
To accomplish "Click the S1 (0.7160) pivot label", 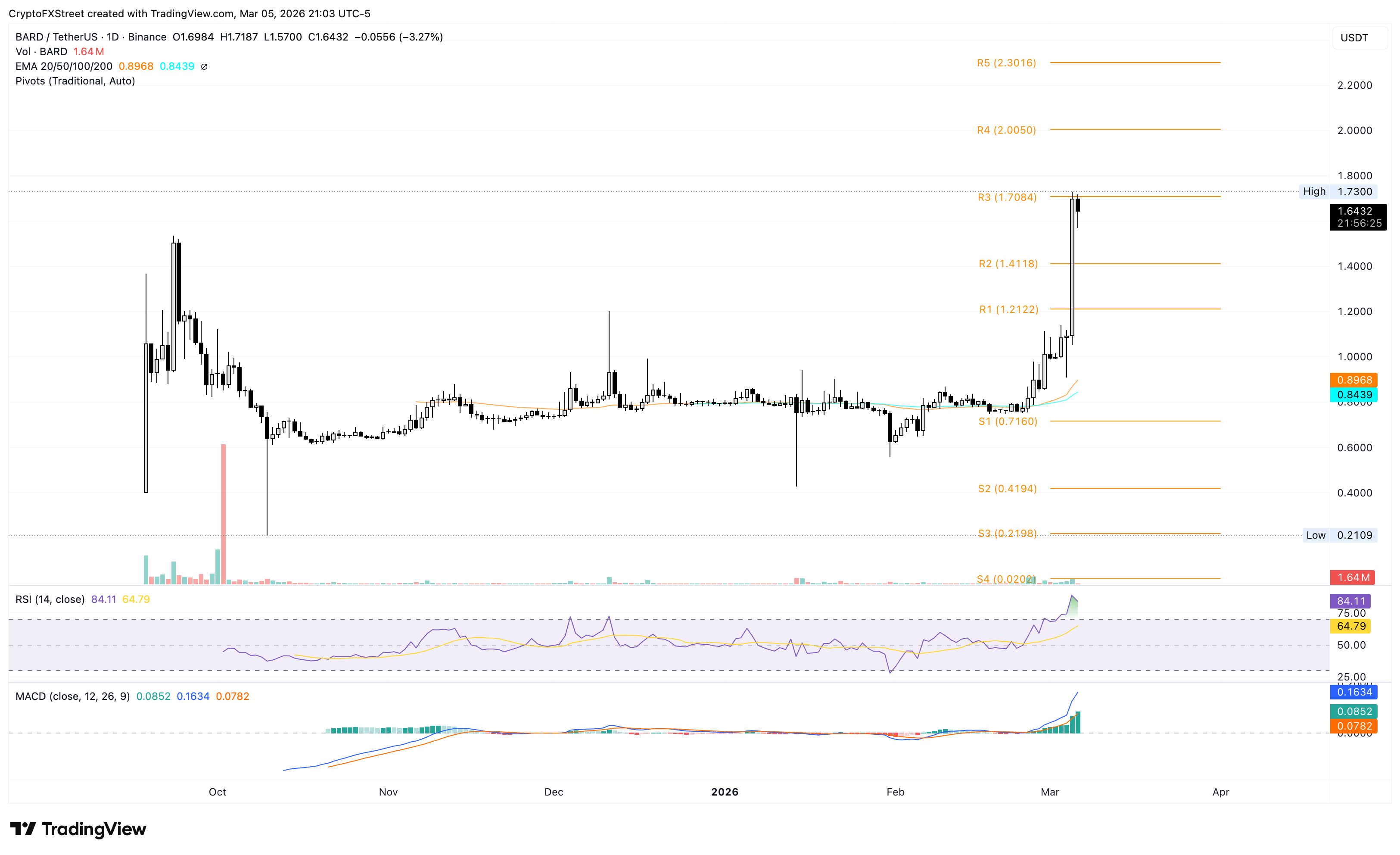I will [1008, 421].
